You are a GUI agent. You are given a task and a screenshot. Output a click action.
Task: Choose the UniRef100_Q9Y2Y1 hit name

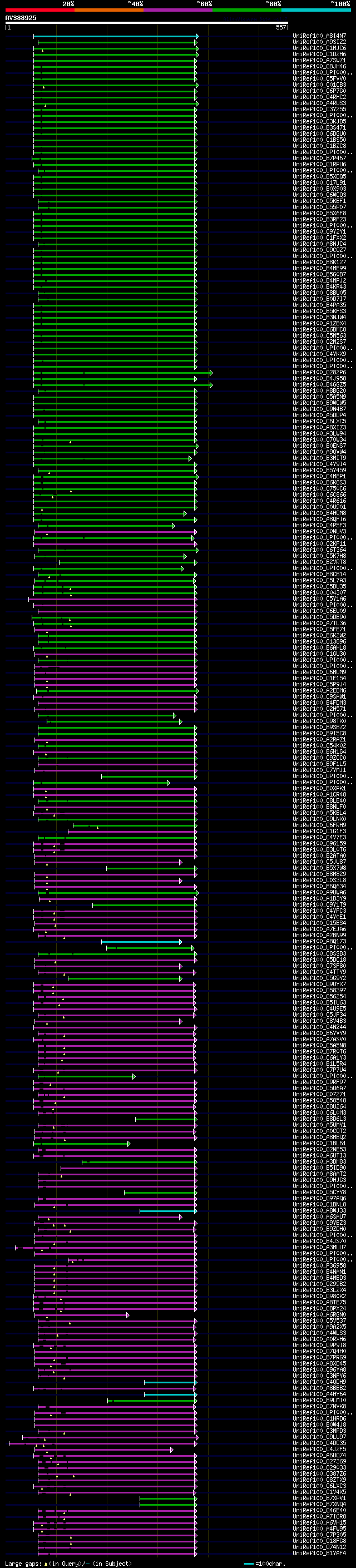click(319, 232)
